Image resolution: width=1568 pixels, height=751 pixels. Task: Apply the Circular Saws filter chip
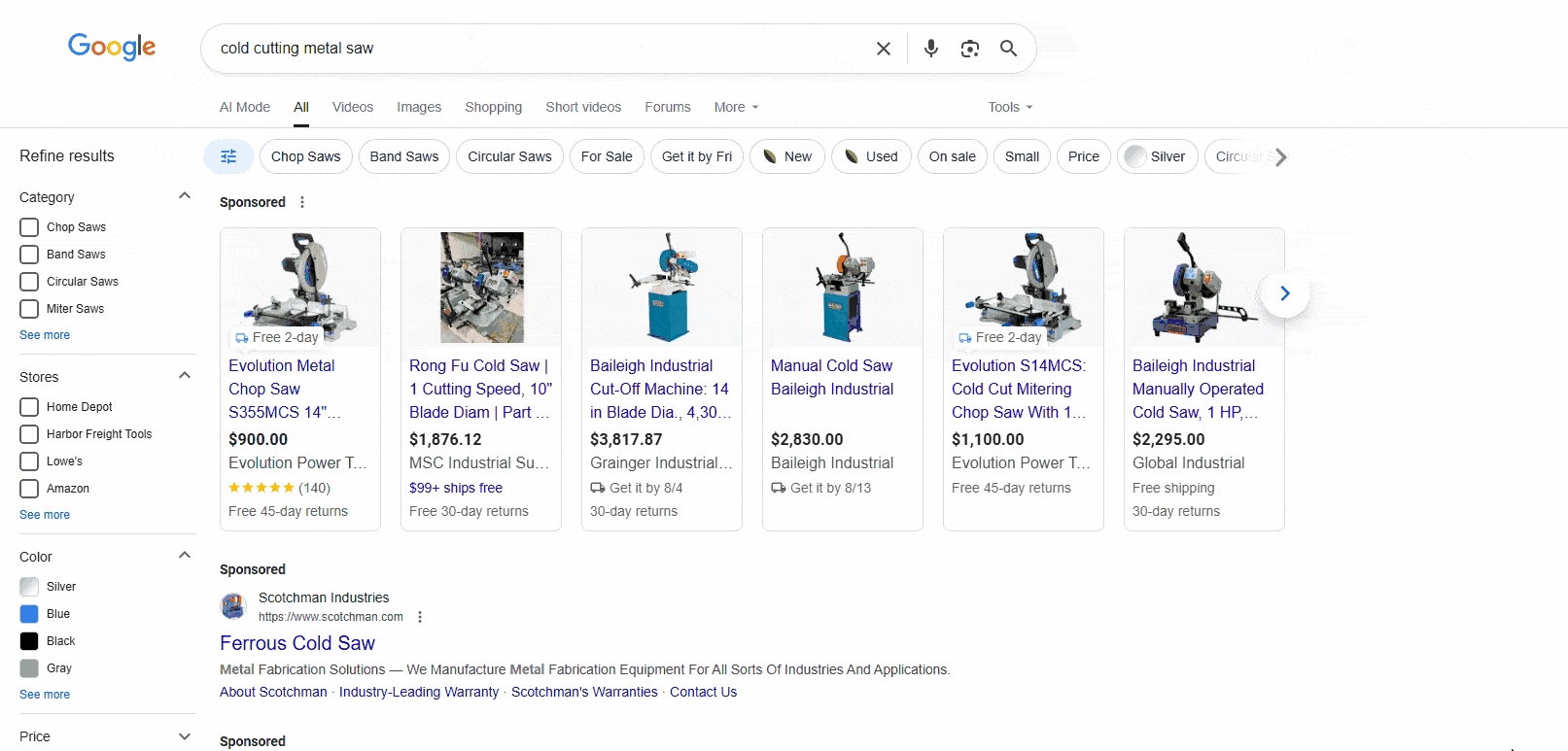click(x=509, y=156)
